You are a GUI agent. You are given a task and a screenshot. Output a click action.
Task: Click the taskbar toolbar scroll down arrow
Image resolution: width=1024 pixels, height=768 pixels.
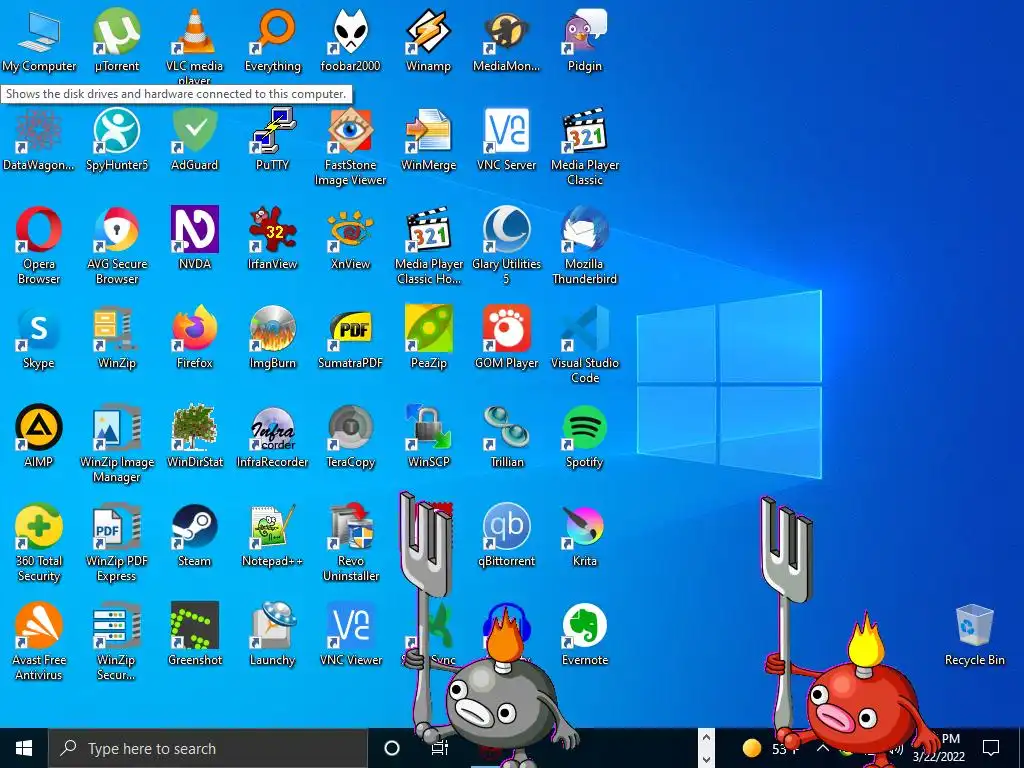(x=706, y=760)
